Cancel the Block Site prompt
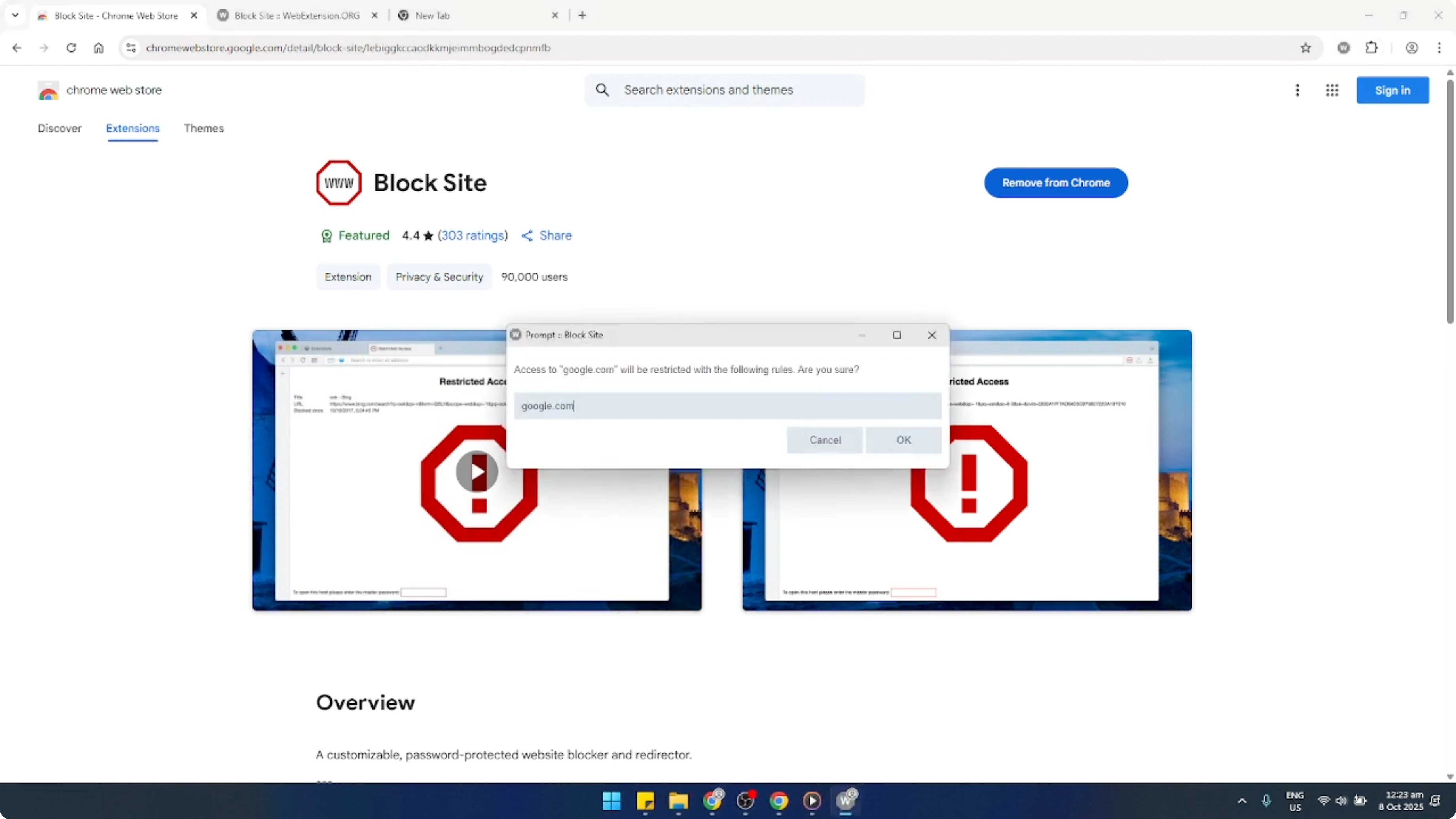This screenshot has width=1456, height=819. 825,440
